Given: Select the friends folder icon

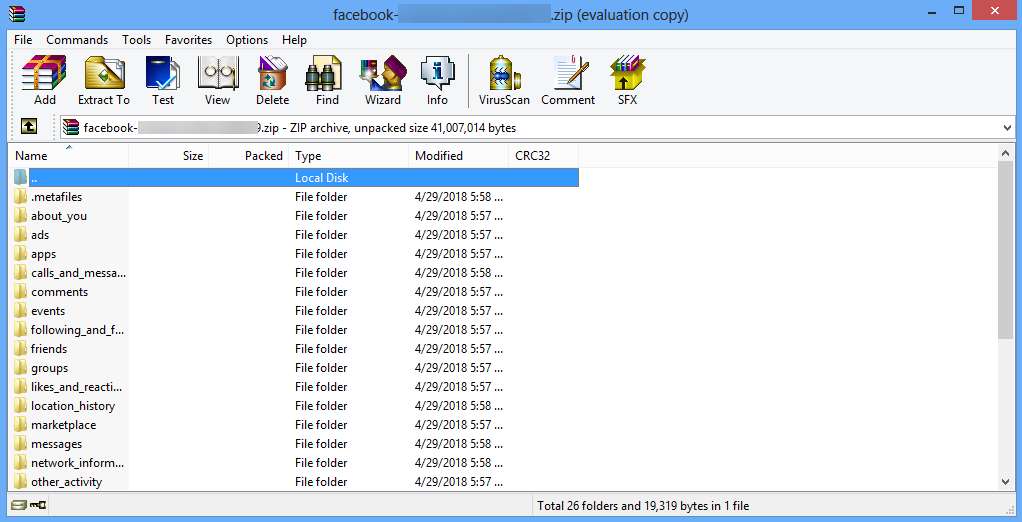Looking at the screenshot, I should (21, 348).
